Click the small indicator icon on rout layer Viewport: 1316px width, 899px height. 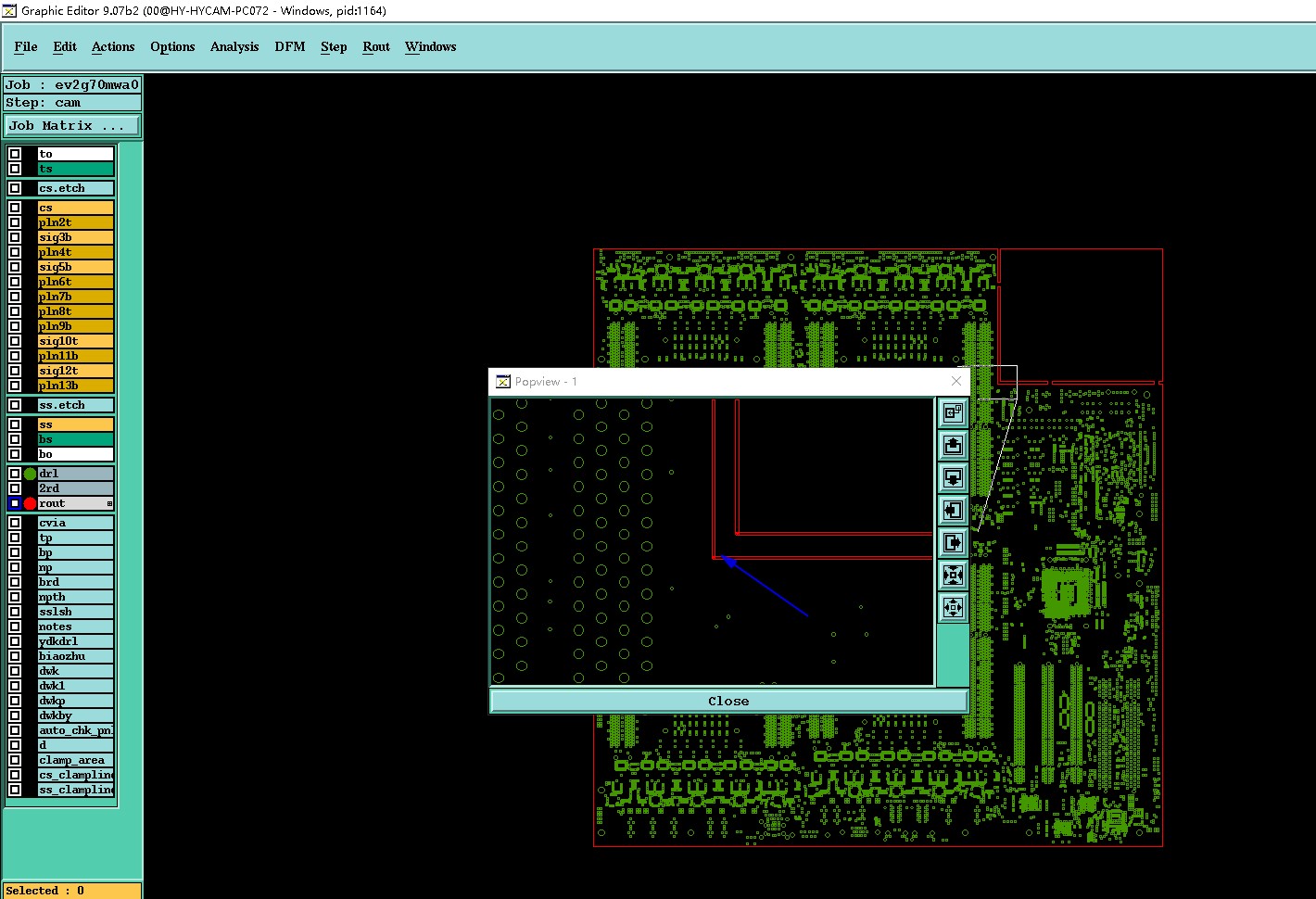tap(109, 503)
